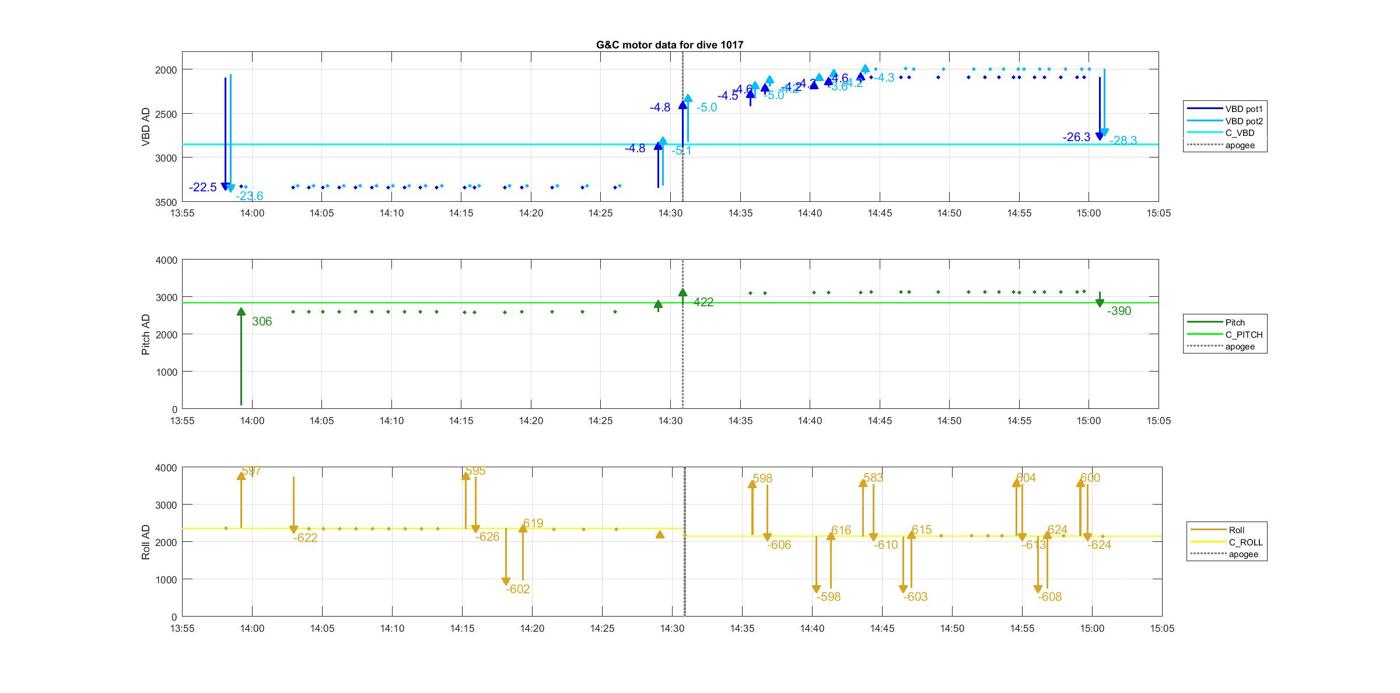This screenshot has width=1400, height=693.
Task: Select the 'C_PITCH' legend entry
Action: [x=1244, y=335]
